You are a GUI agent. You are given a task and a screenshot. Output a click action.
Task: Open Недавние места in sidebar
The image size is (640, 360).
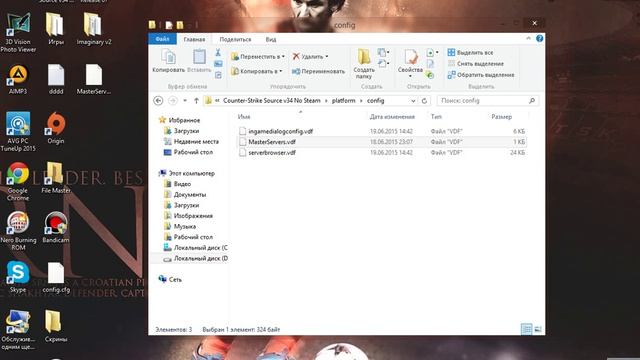pos(196,142)
